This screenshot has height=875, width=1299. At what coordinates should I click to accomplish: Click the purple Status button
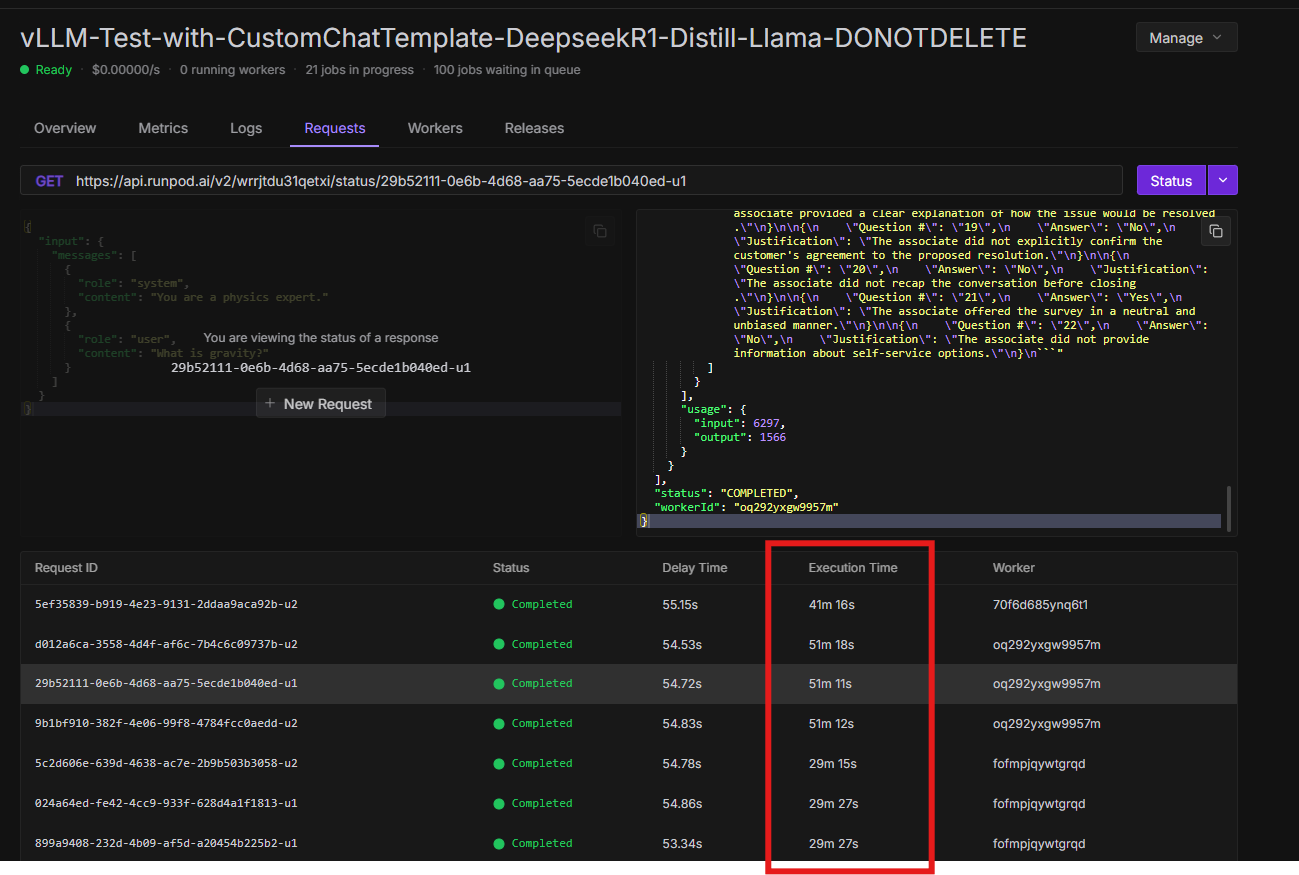coord(1171,181)
